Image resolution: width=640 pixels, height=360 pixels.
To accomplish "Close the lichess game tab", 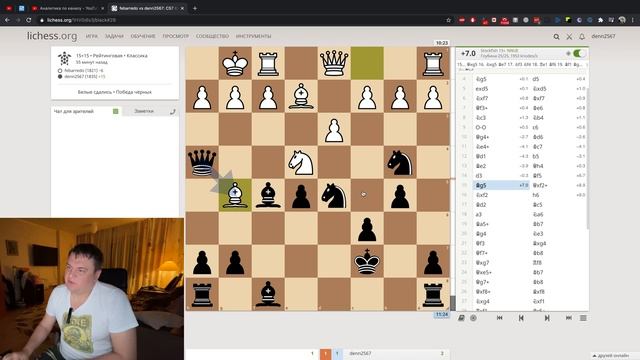I will [182, 8].
